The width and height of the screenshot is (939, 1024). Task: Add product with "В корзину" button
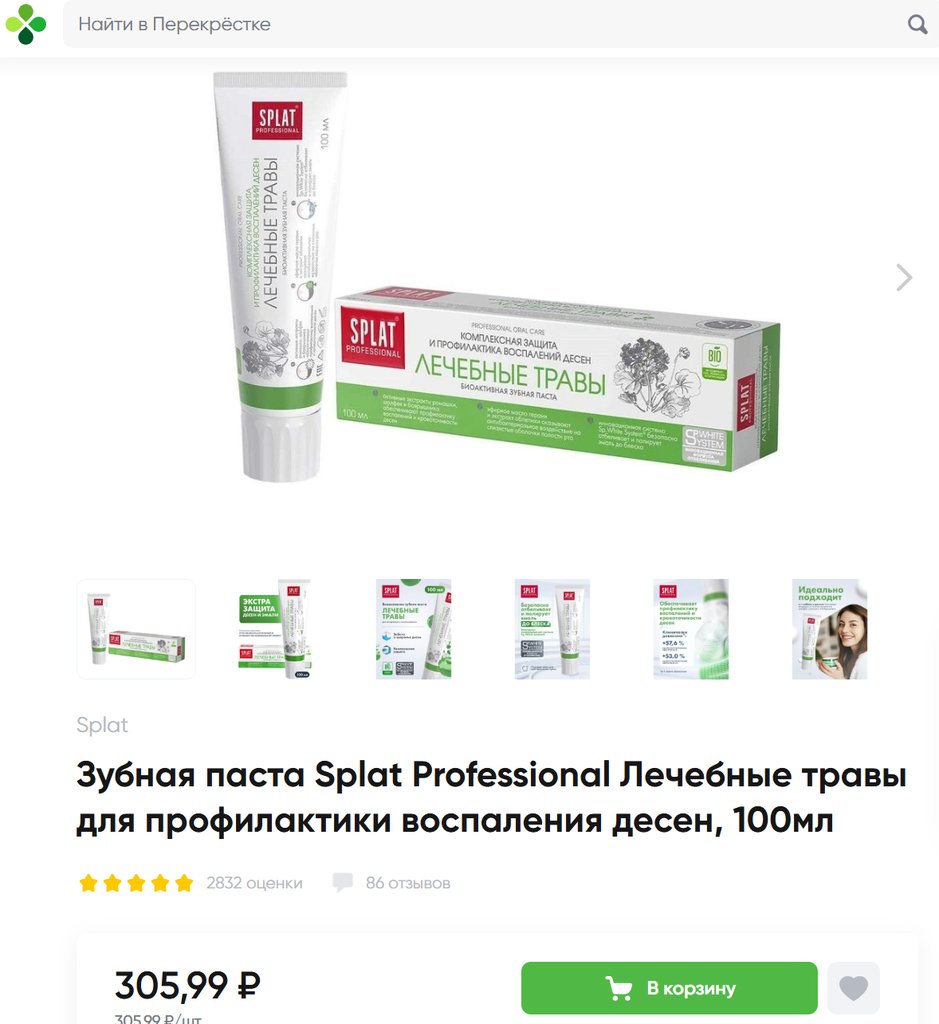(669, 988)
